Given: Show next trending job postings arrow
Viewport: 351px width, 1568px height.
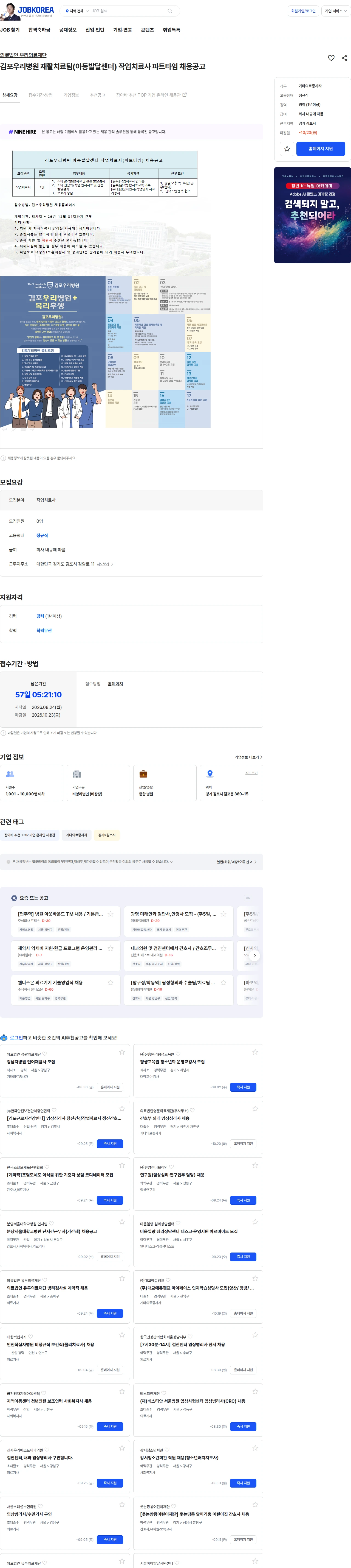Looking at the screenshot, I should tap(254, 956).
